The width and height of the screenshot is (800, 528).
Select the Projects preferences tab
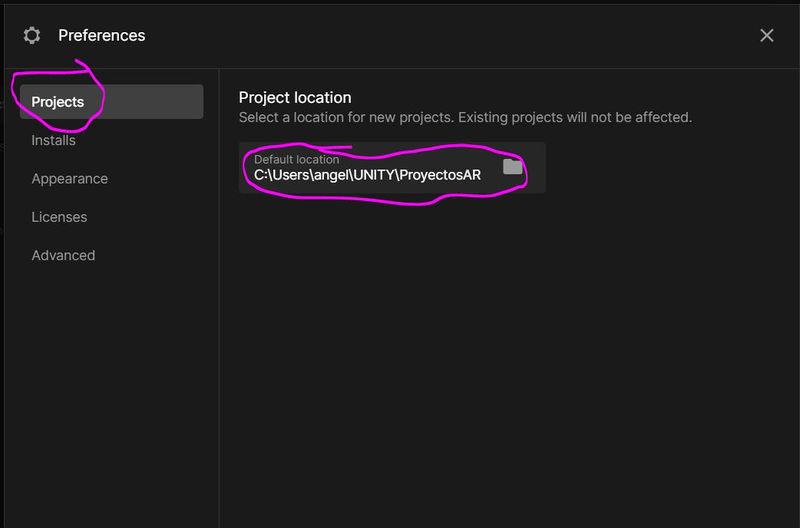111,102
